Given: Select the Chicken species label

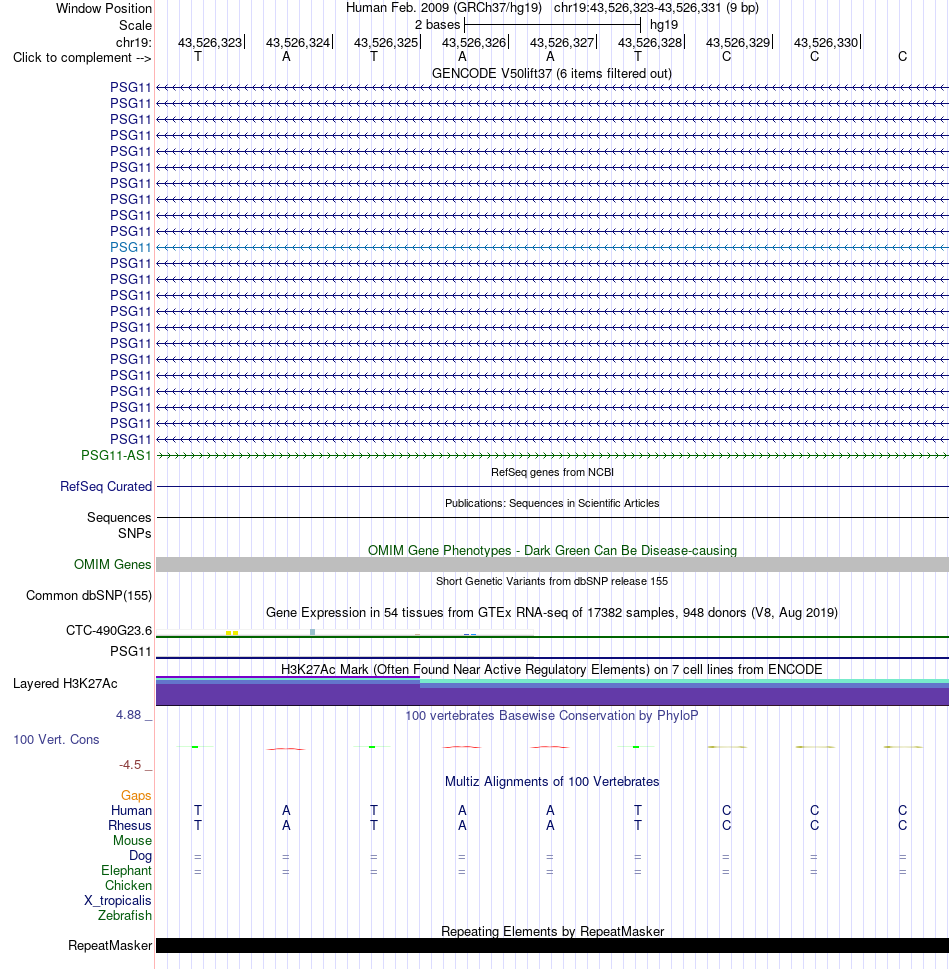Looking at the screenshot, I should (x=128, y=886).
